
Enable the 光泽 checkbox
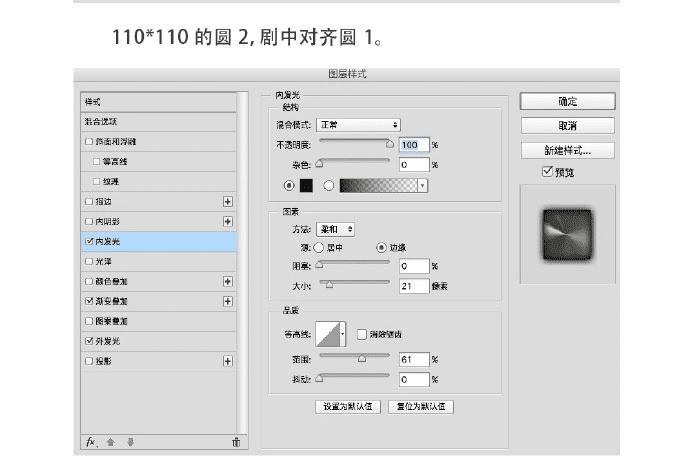89,261
